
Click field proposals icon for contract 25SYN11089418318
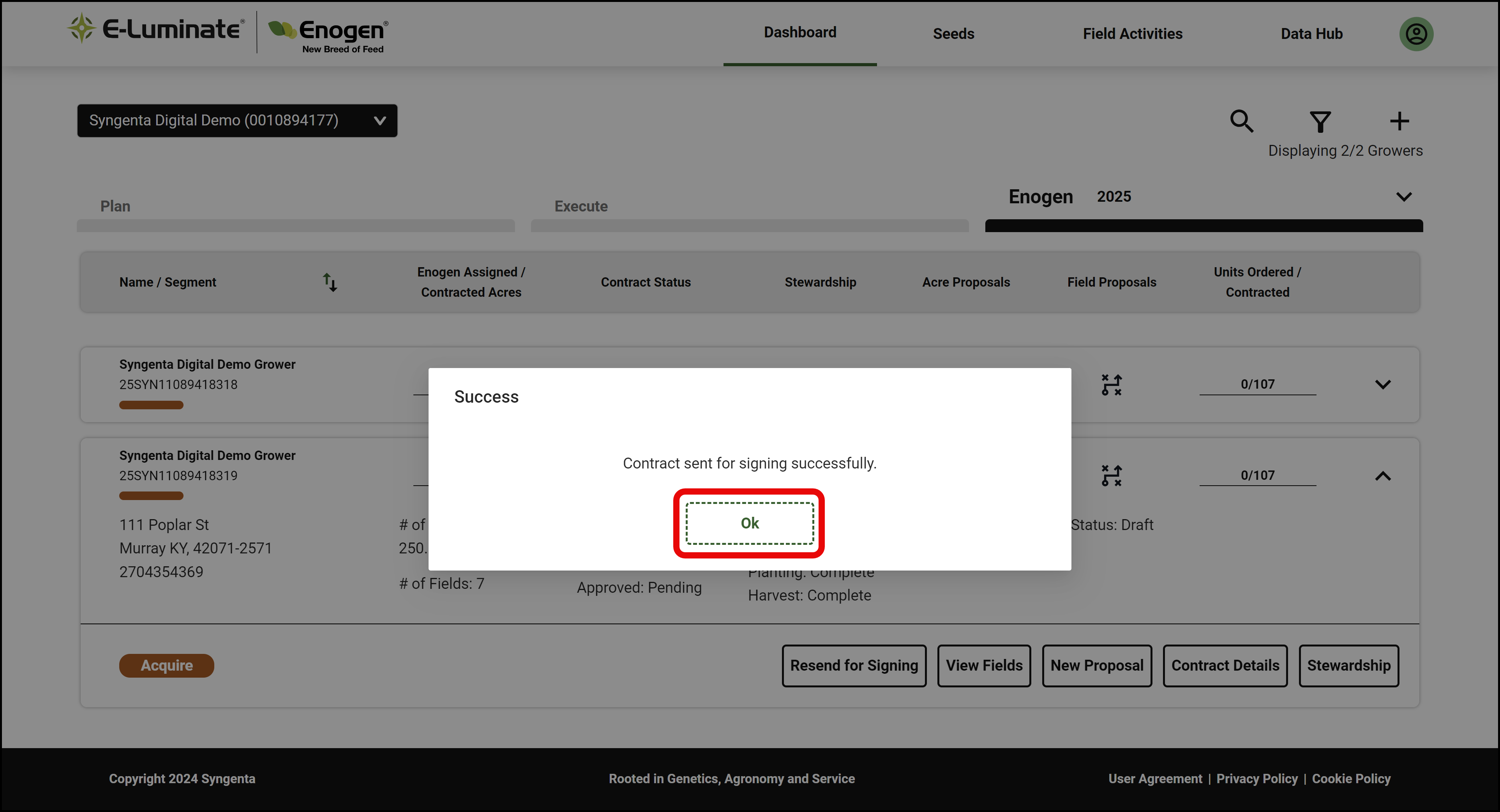click(x=1111, y=385)
